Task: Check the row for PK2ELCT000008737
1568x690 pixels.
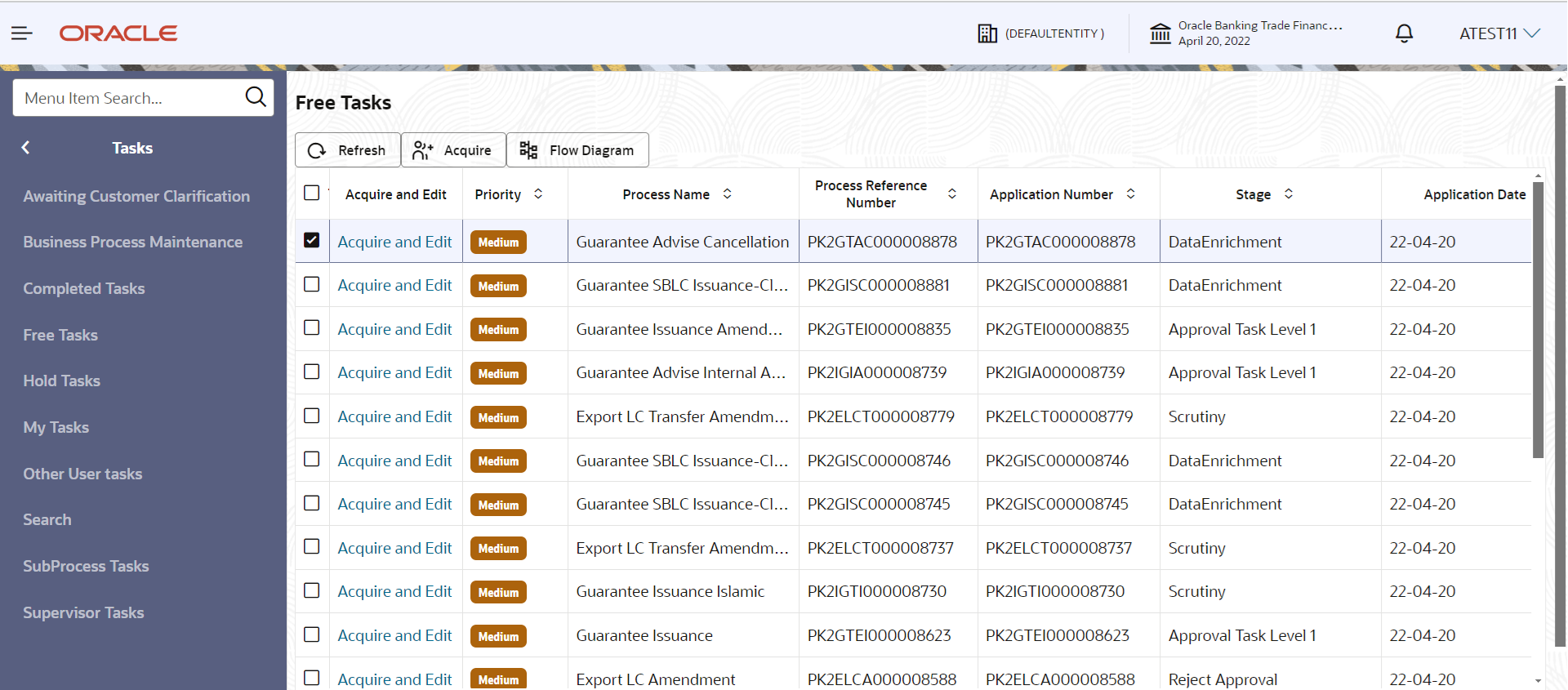Action: pyautogui.click(x=311, y=546)
